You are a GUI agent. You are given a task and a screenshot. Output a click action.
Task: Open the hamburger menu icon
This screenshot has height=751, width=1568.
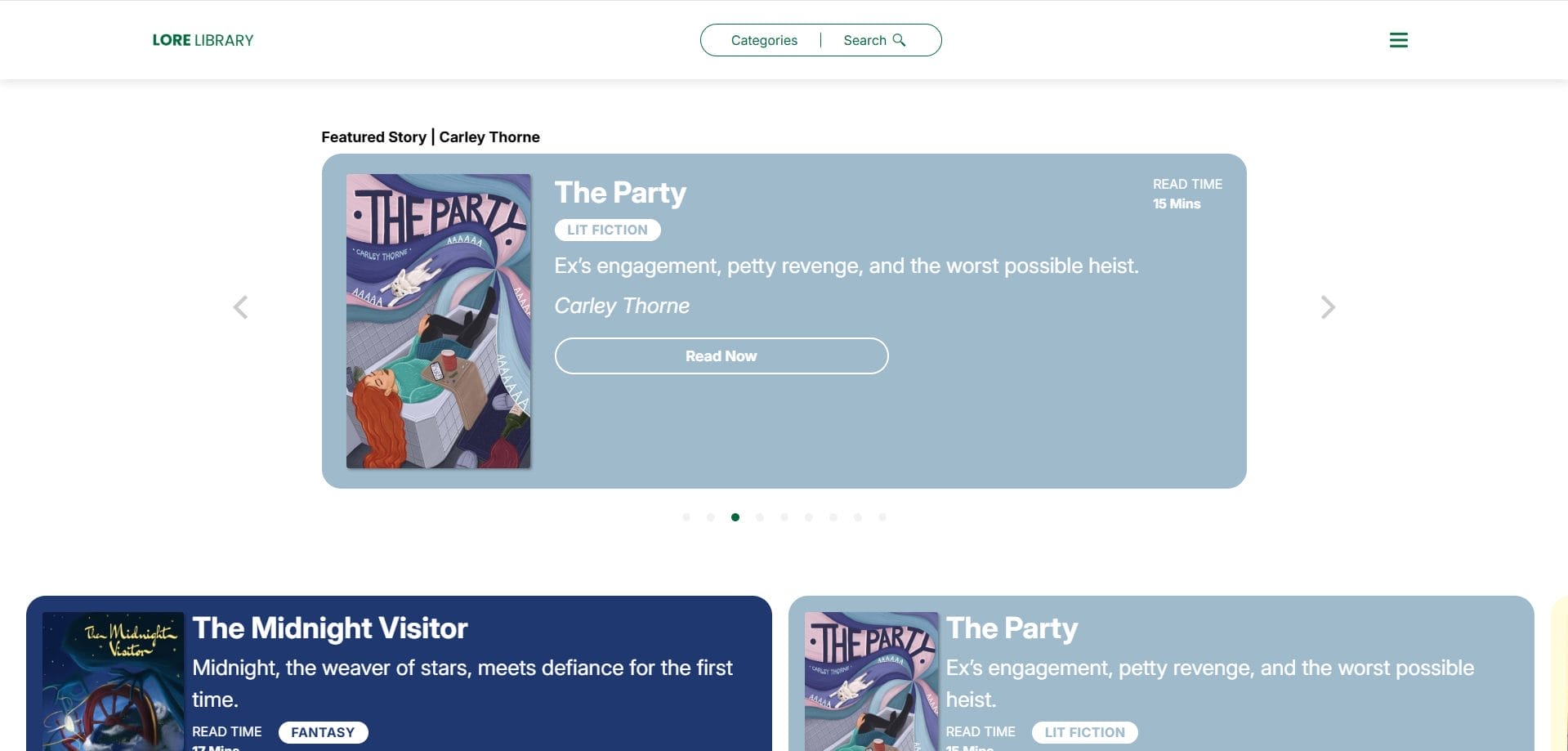click(1398, 40)
